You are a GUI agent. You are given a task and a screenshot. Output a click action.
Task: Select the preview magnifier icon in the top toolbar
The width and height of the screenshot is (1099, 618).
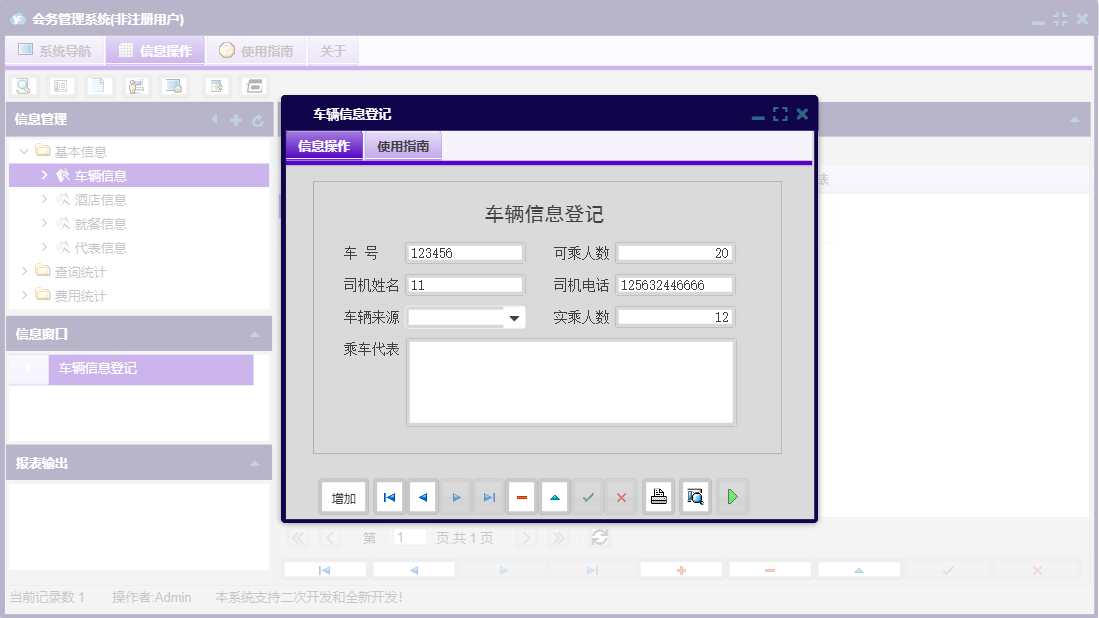point(22,86)
